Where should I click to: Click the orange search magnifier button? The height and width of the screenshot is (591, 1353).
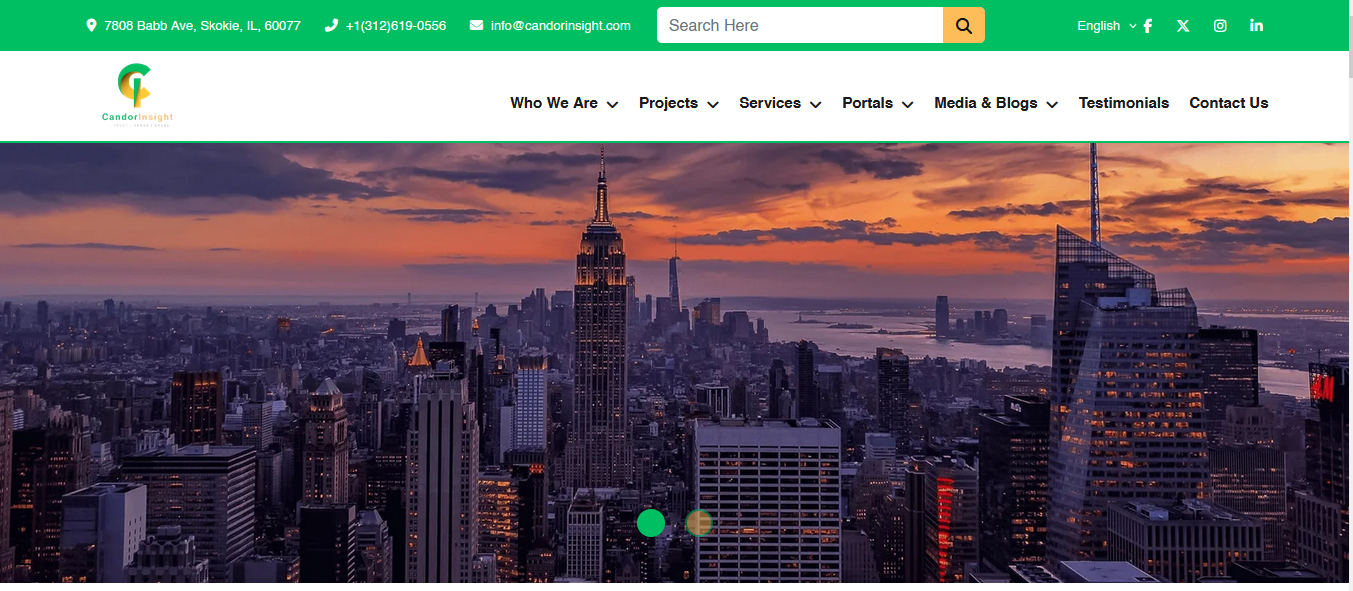tap(964, 25)
